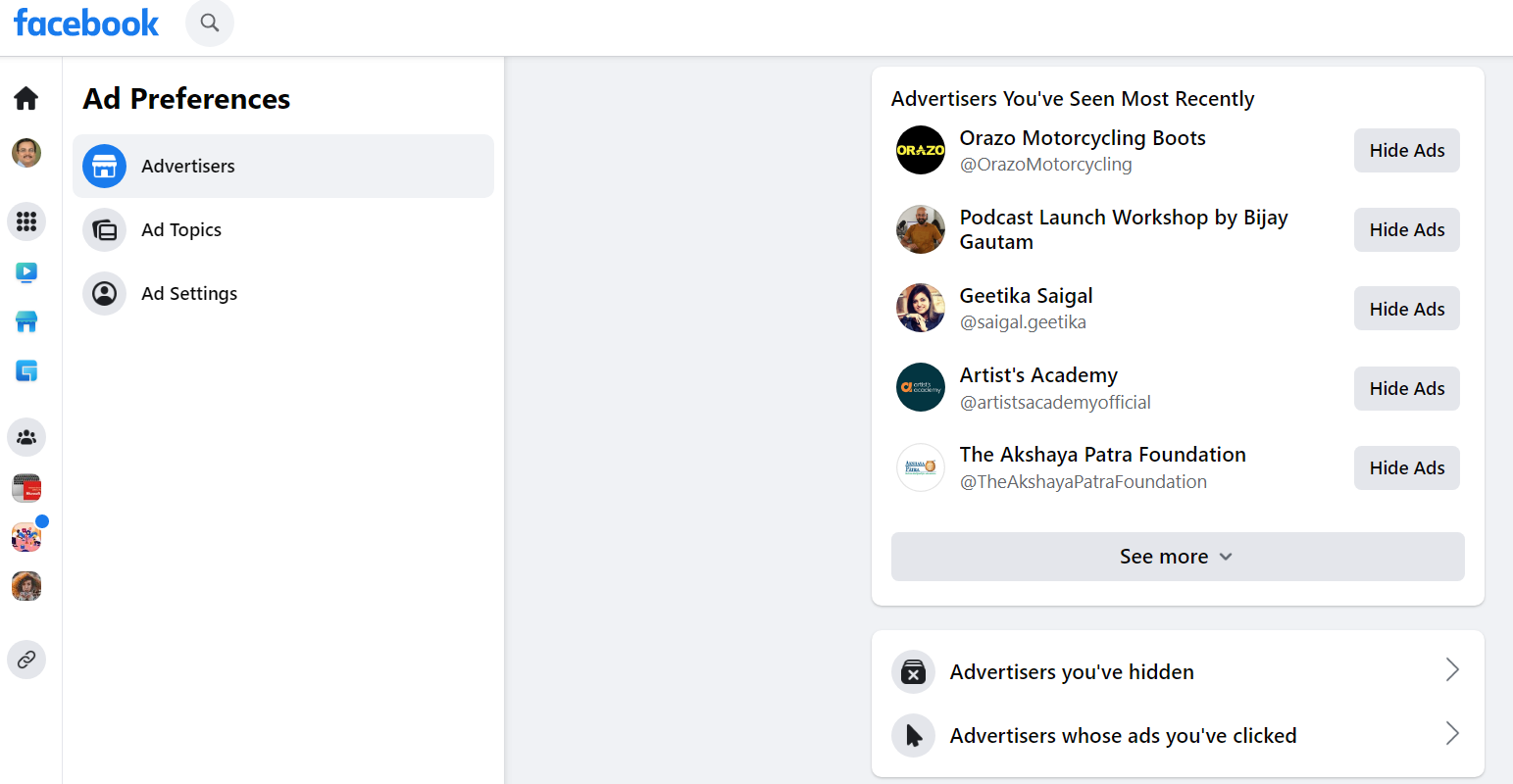Hide ads from Orazo Motorcycling Boots

pyautogui.click(x=1406, y=150)
